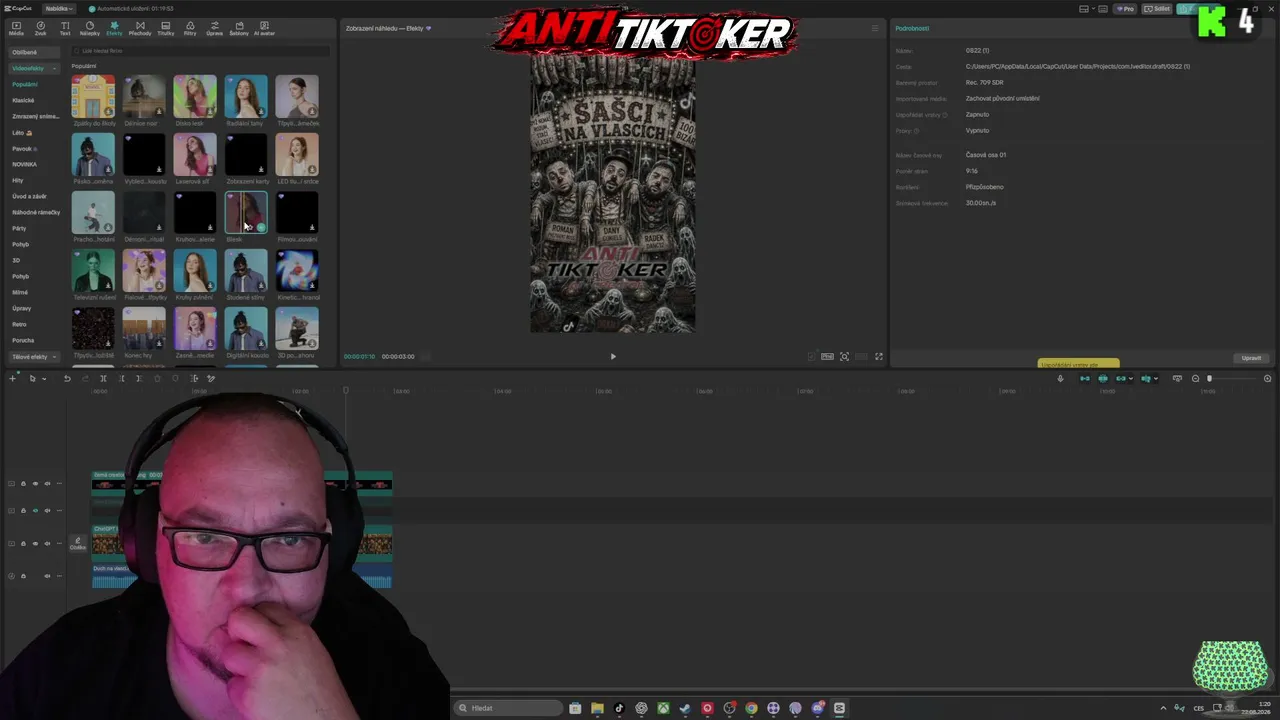Play the preview video
1280x720 pixels.
pos(613,356)
